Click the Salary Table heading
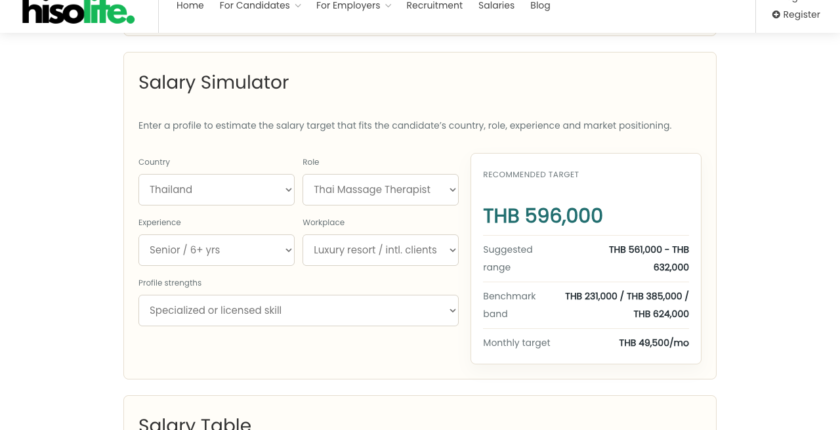This screenshot has width=840, height=430. click(194, 425)
